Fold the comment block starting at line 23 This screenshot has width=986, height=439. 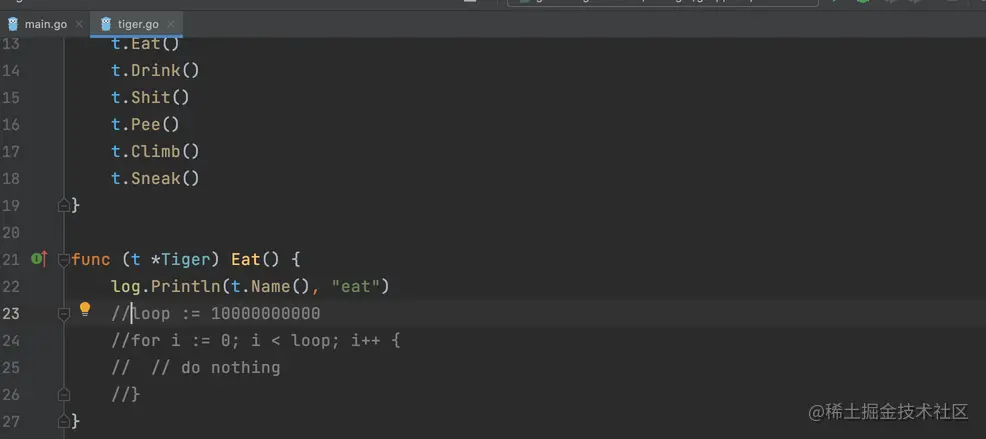pyautogui.click(x=64, y=313)
